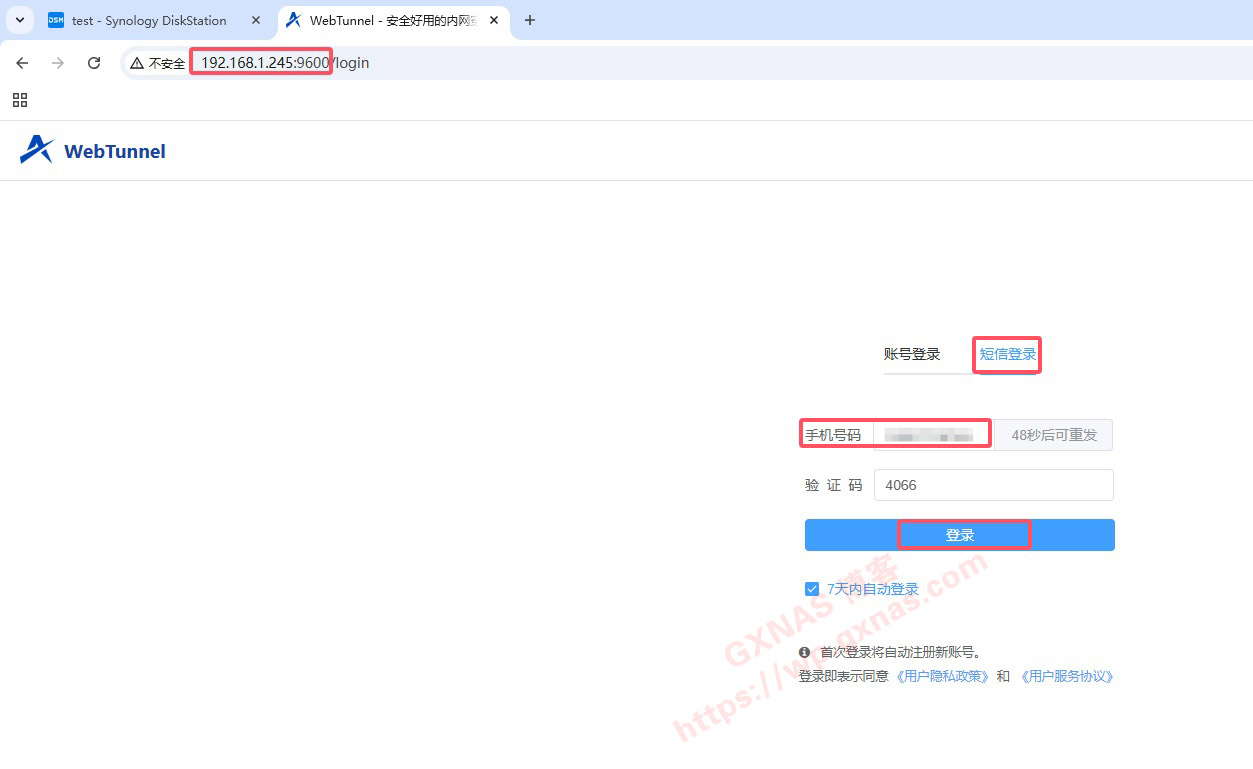Open the 《用户隐私政策》 link
This screenshot has height=769, width=1253.
[943, 676]
